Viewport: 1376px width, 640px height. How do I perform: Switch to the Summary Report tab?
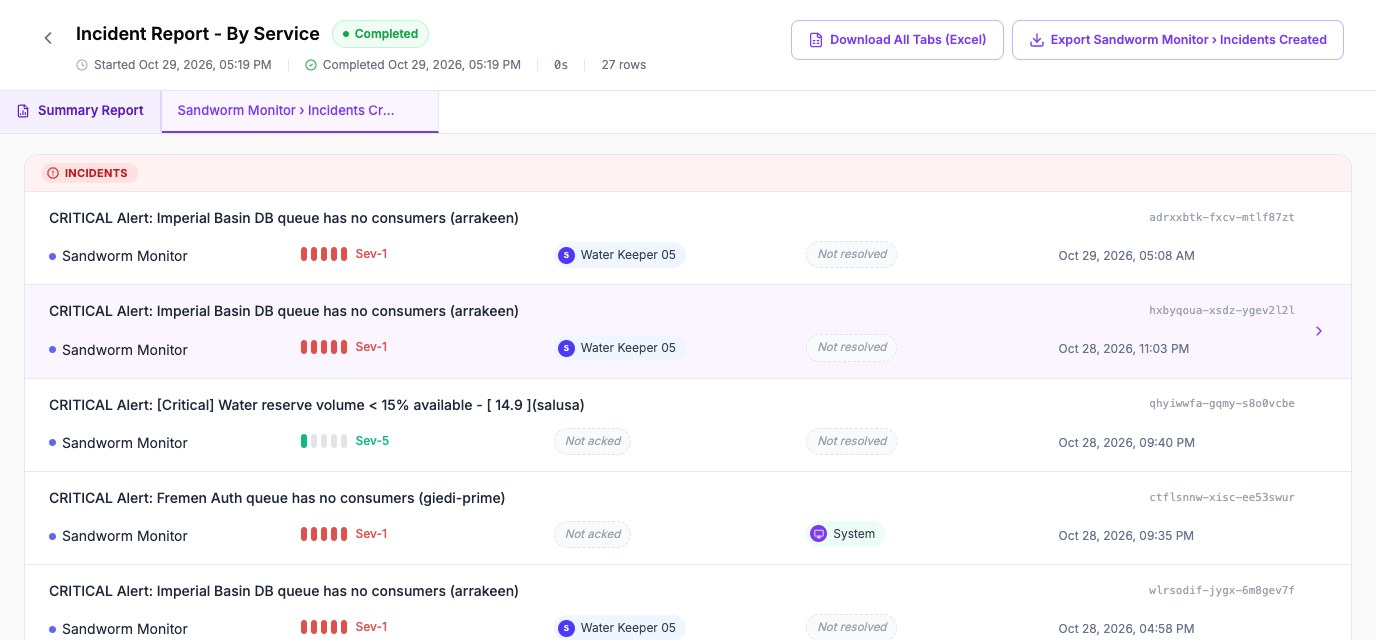[80, 111]
